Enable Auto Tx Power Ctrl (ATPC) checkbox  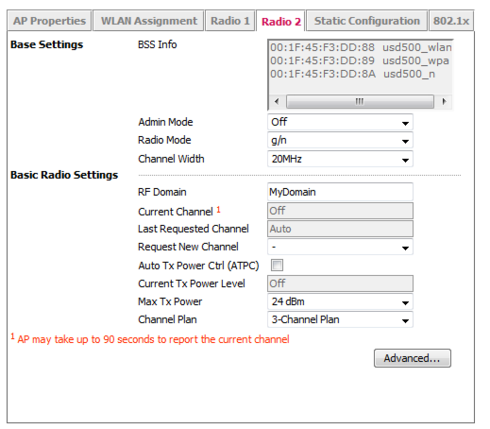(277, 265)
